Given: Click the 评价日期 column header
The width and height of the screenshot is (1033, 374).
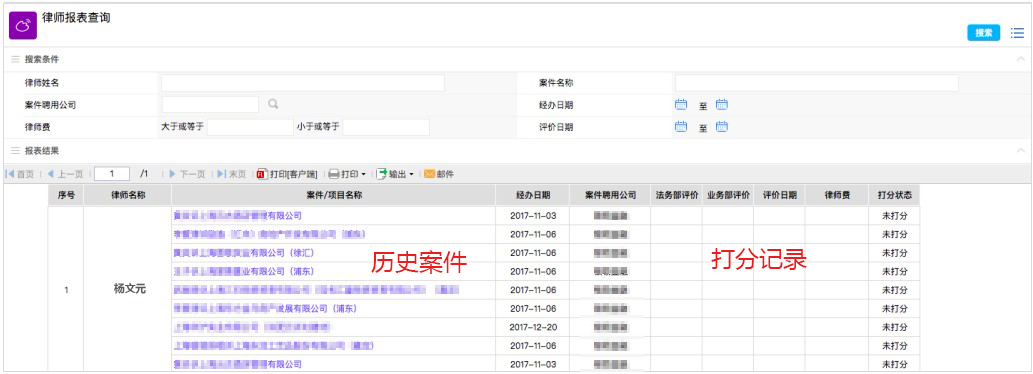Looking at the screenshot, I should click(x=779, y=196).
